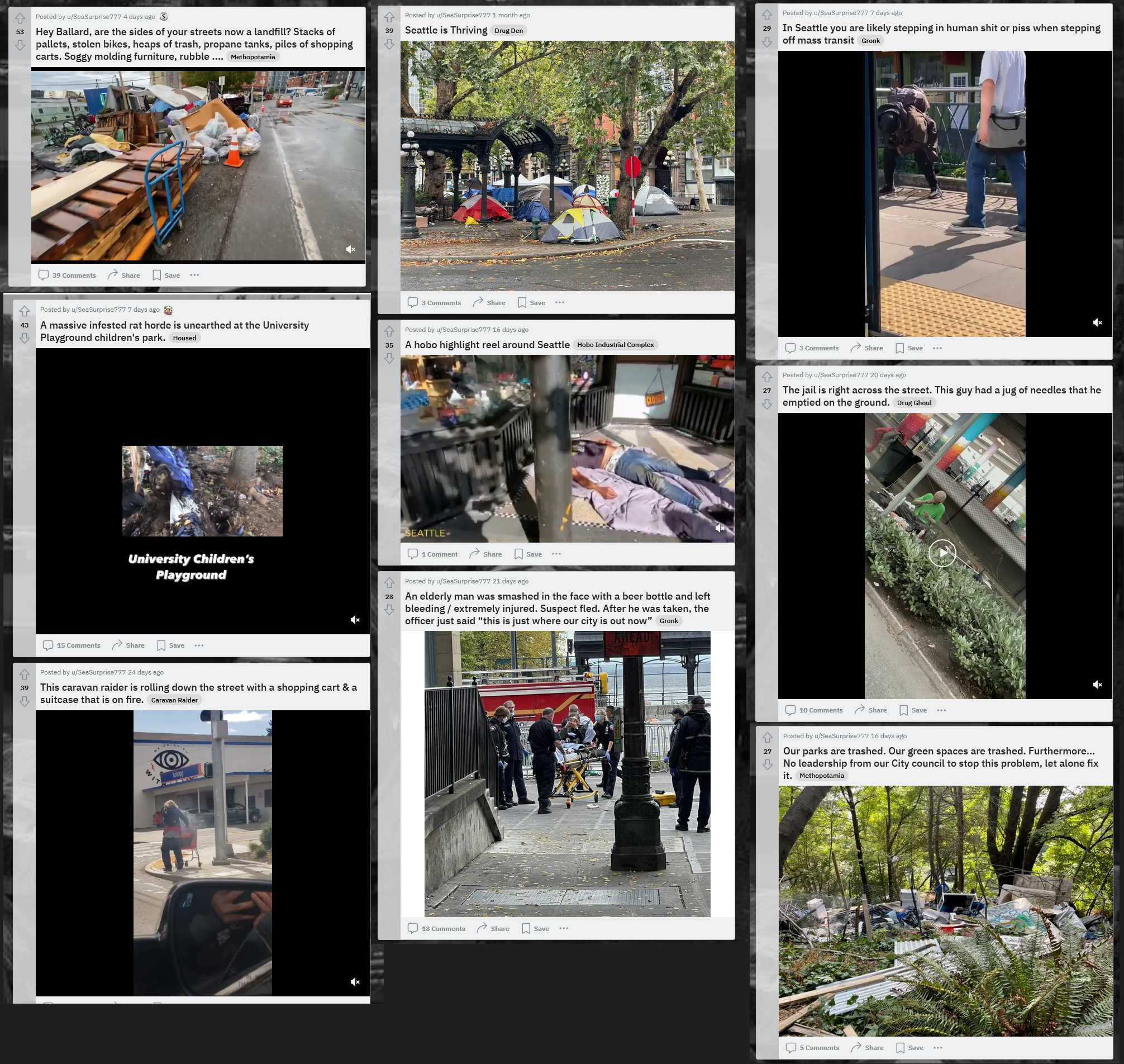
Task: Click the award icon beside '4 days ago'
Action: (164, 16)
